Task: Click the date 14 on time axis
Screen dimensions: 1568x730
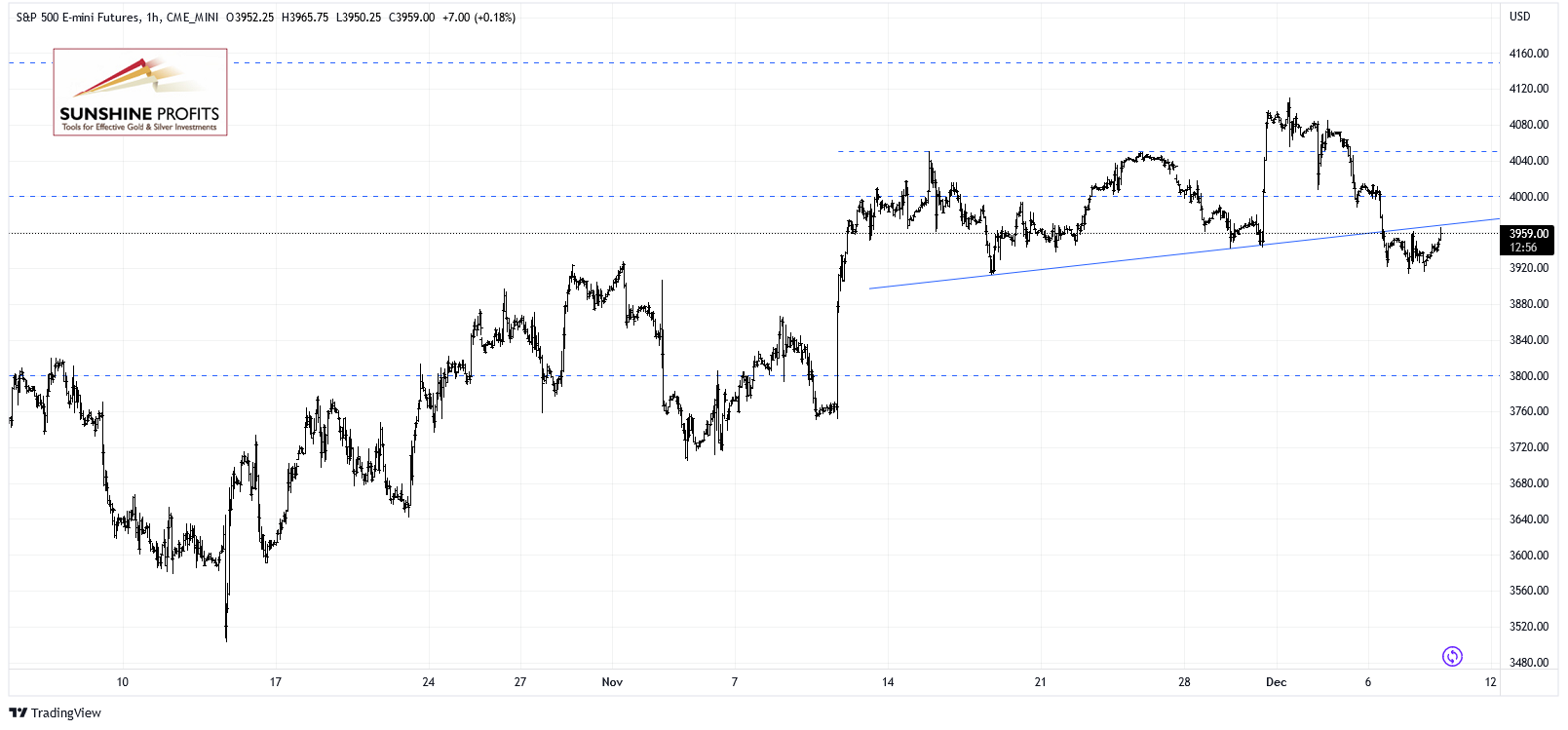Action: 888,682
